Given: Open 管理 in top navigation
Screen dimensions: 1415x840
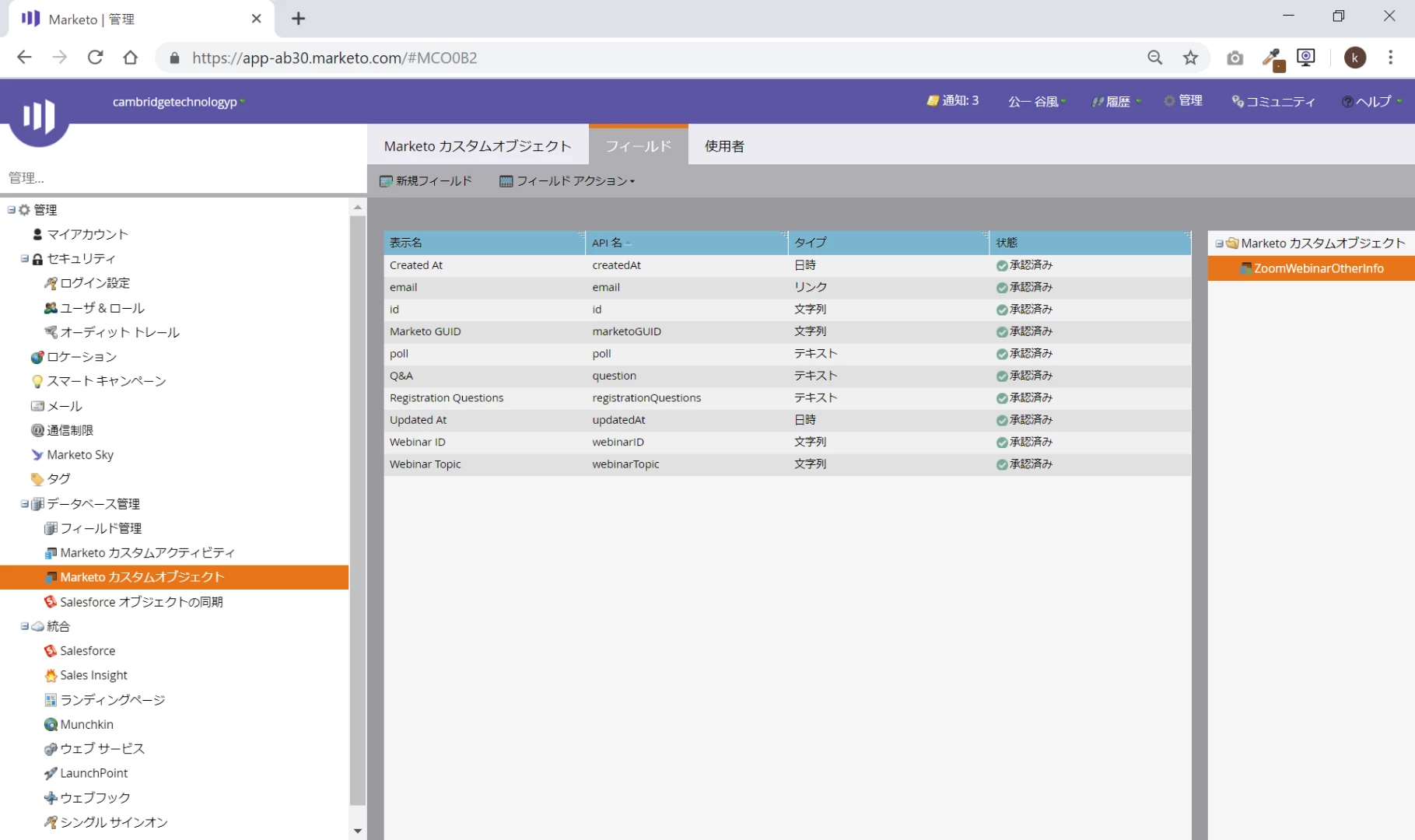Looking at the screenshot, I should (x=1183, y=101).
